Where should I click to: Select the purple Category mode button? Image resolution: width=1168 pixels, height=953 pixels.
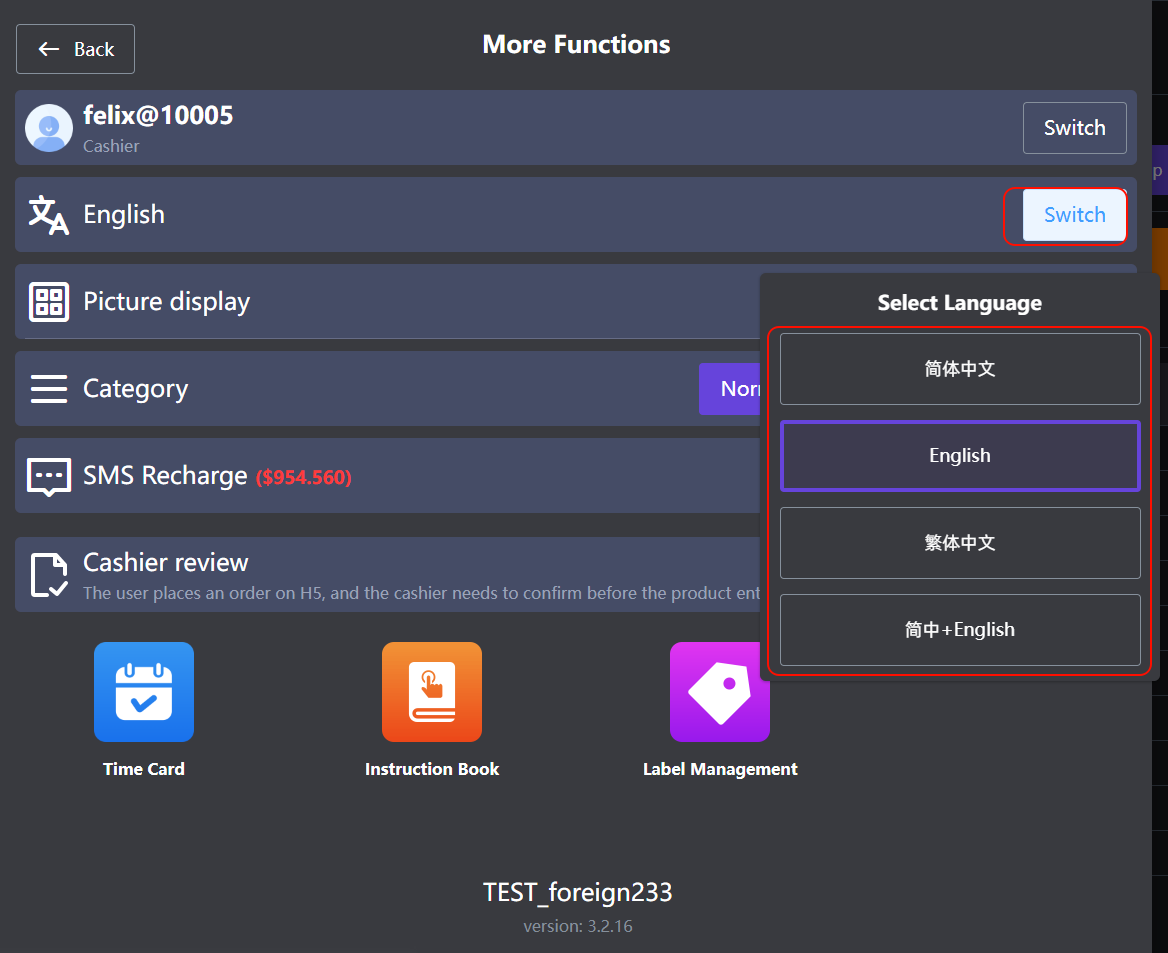click(x=730, y=389)
